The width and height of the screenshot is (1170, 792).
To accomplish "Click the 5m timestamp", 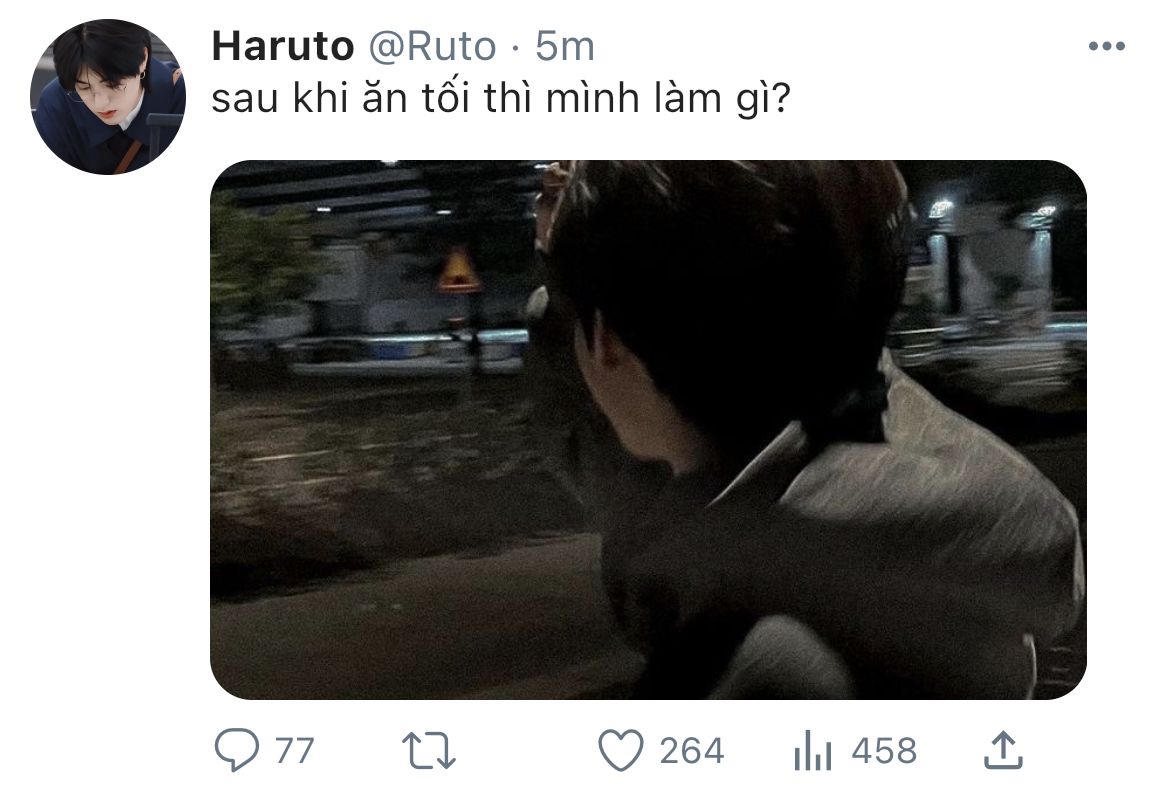I will click(x=565, y=46).
